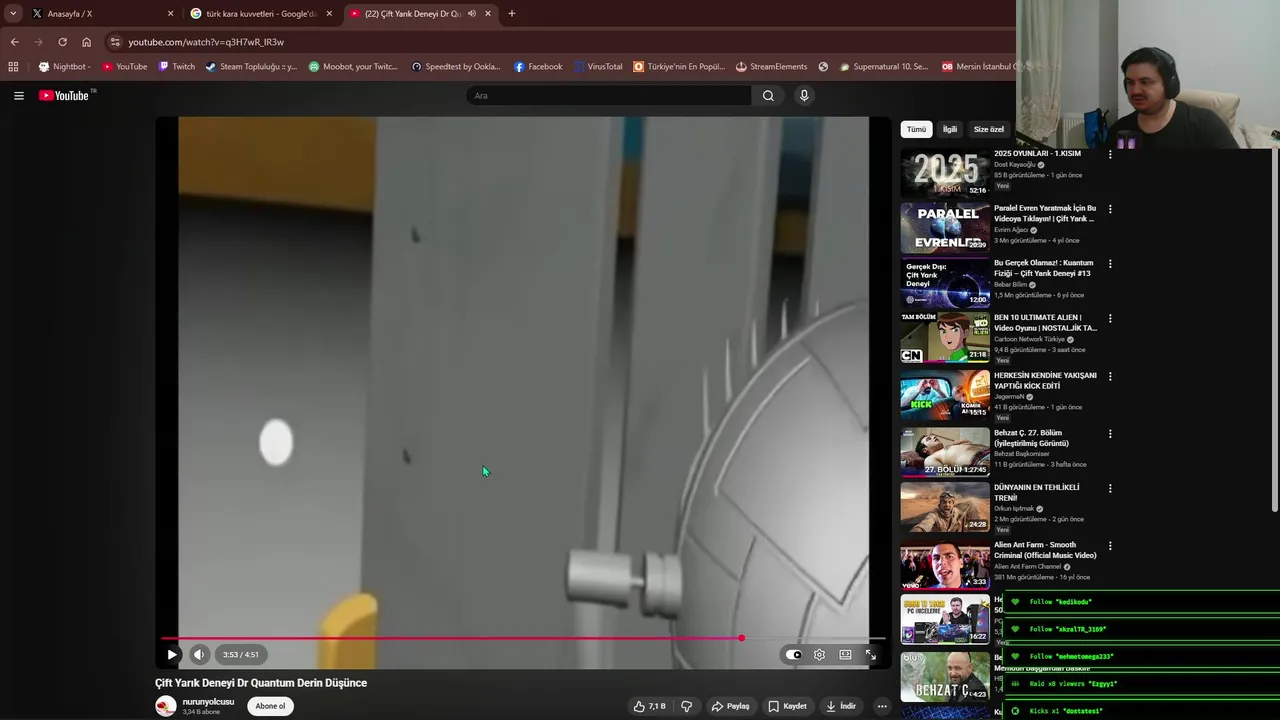1280x720 pixels.
Task: Select the Size özel filter chip
Action: (989, 129)
